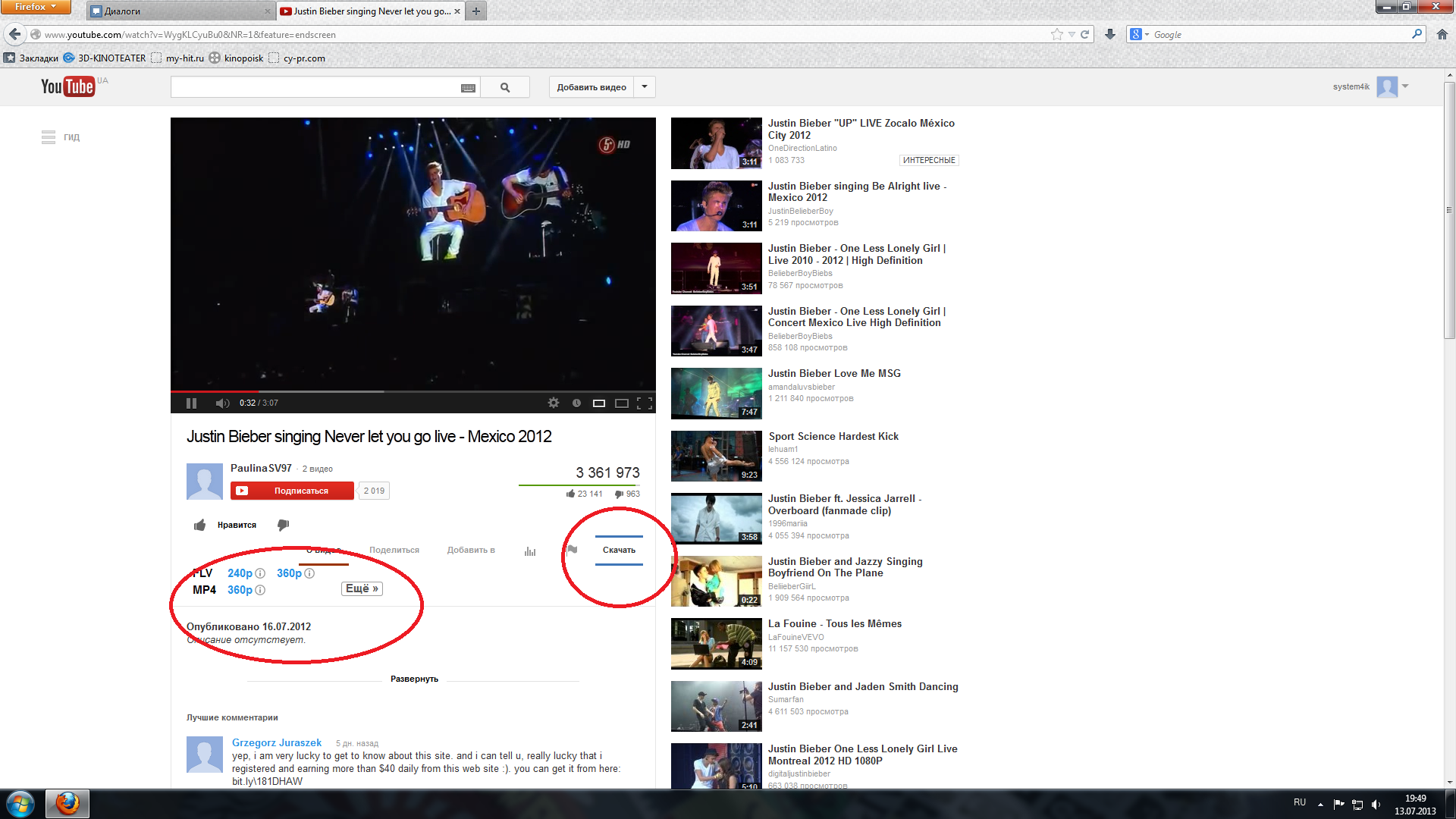The height and width of the screenshot is (819, 1456).
Task: Like the video with Нравится button
Action: click(225, 525)
